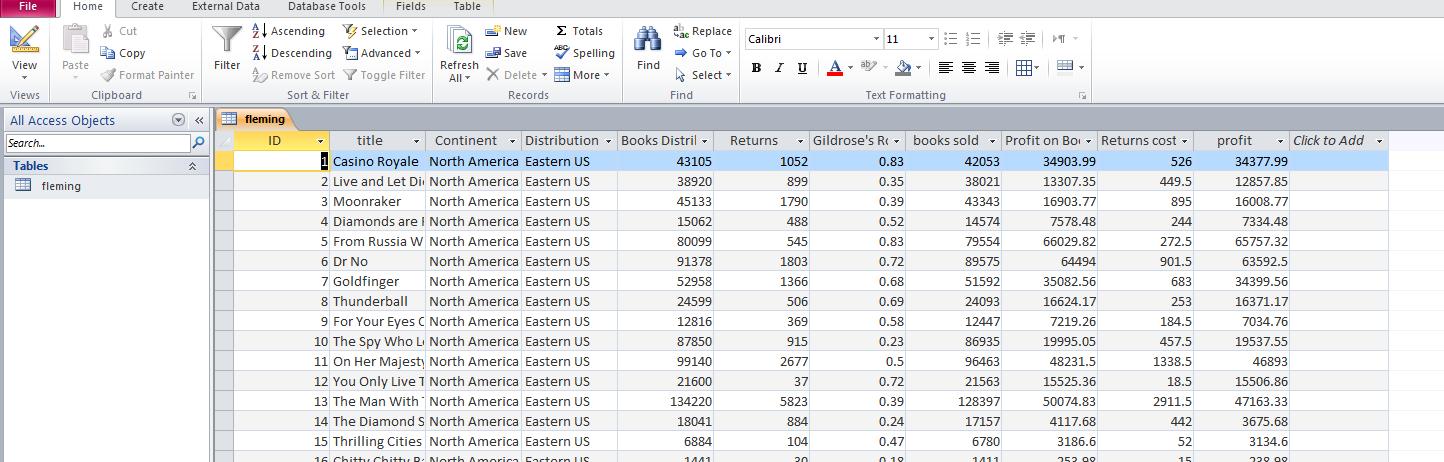The image size is (1444, 462).
Task: Click the numbered list icon
Action: (973, 39)
